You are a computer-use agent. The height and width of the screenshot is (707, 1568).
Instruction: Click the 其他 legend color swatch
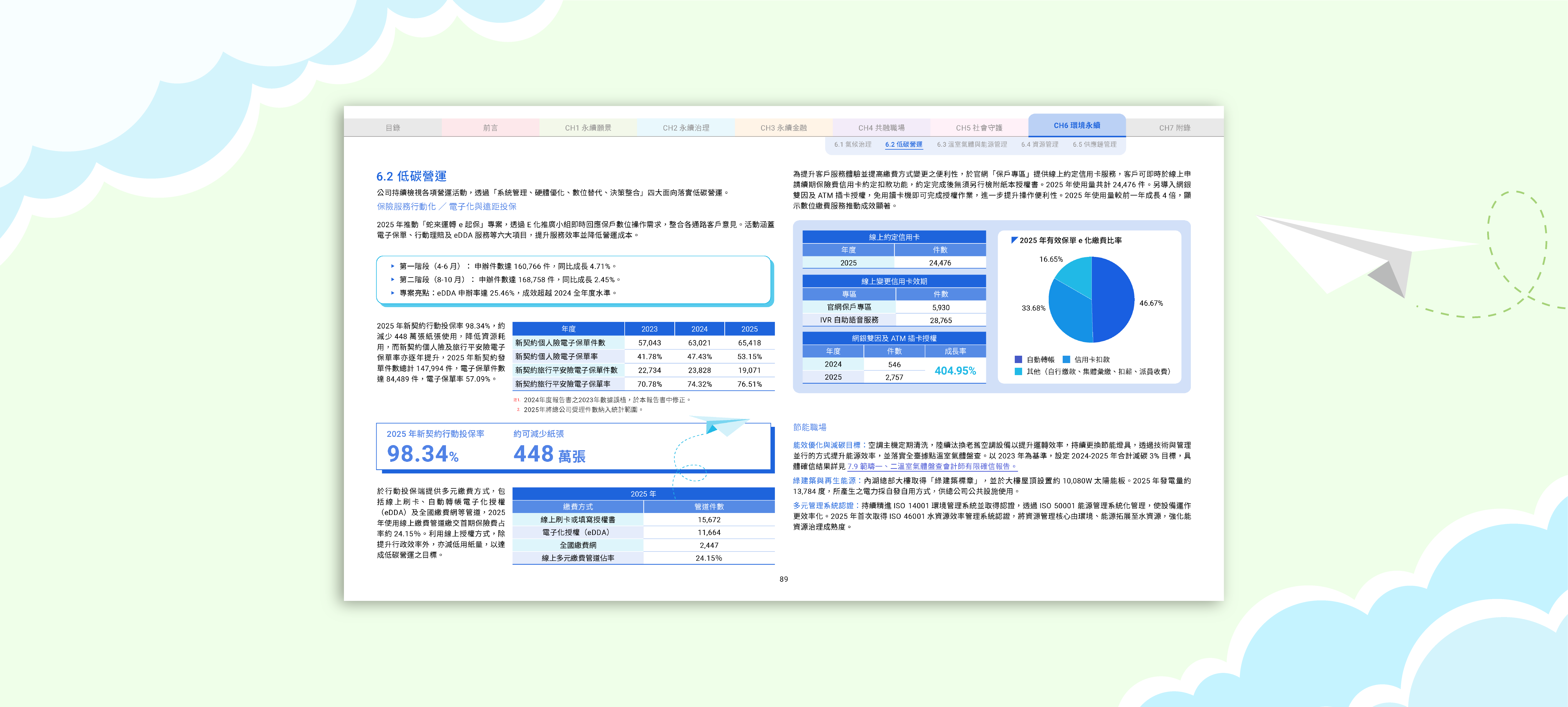point(1018,372)
